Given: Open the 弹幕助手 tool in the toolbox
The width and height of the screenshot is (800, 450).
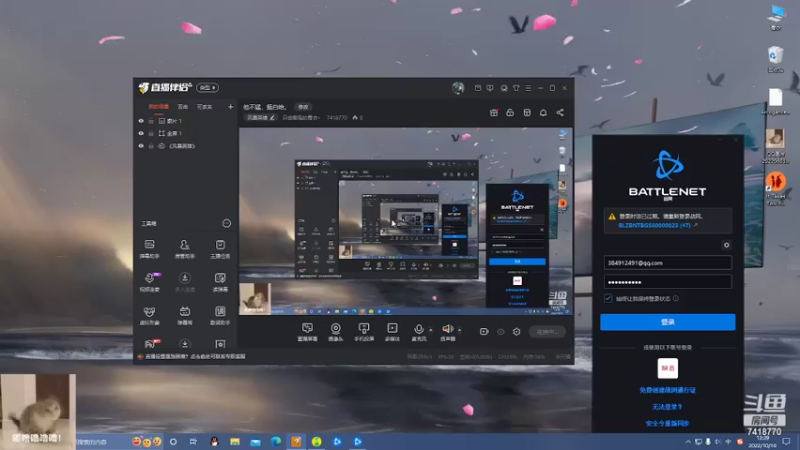Looking at the screenshot, I should click(x=149, y=249).
